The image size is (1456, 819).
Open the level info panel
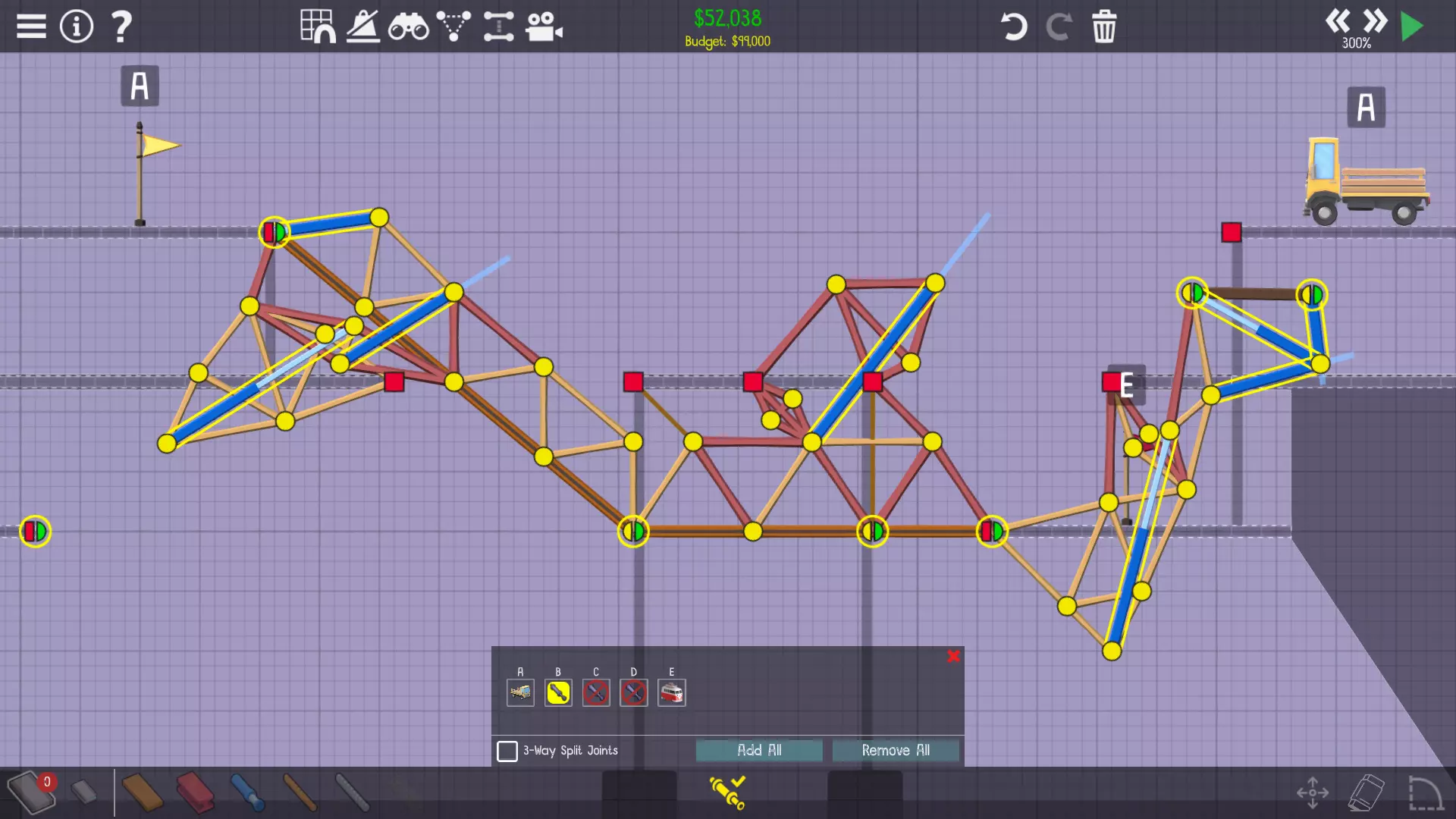coord(77,27)
